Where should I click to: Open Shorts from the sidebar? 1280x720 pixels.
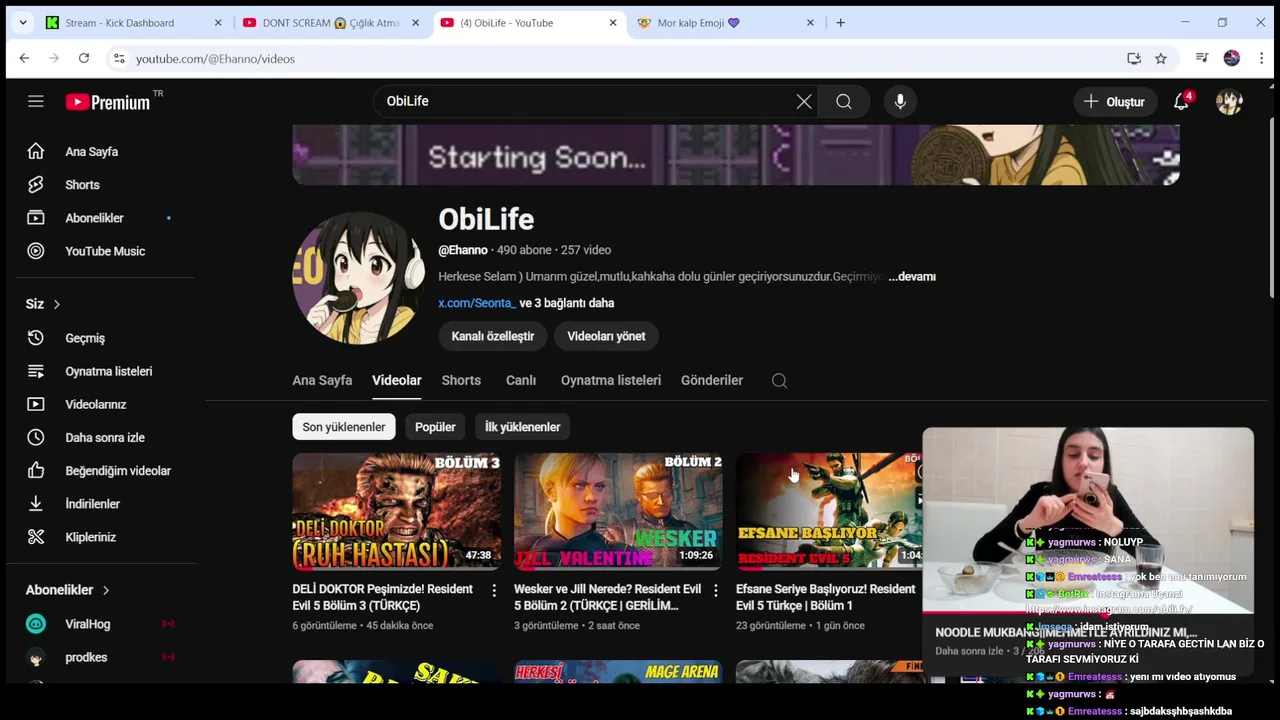[82, 185]
